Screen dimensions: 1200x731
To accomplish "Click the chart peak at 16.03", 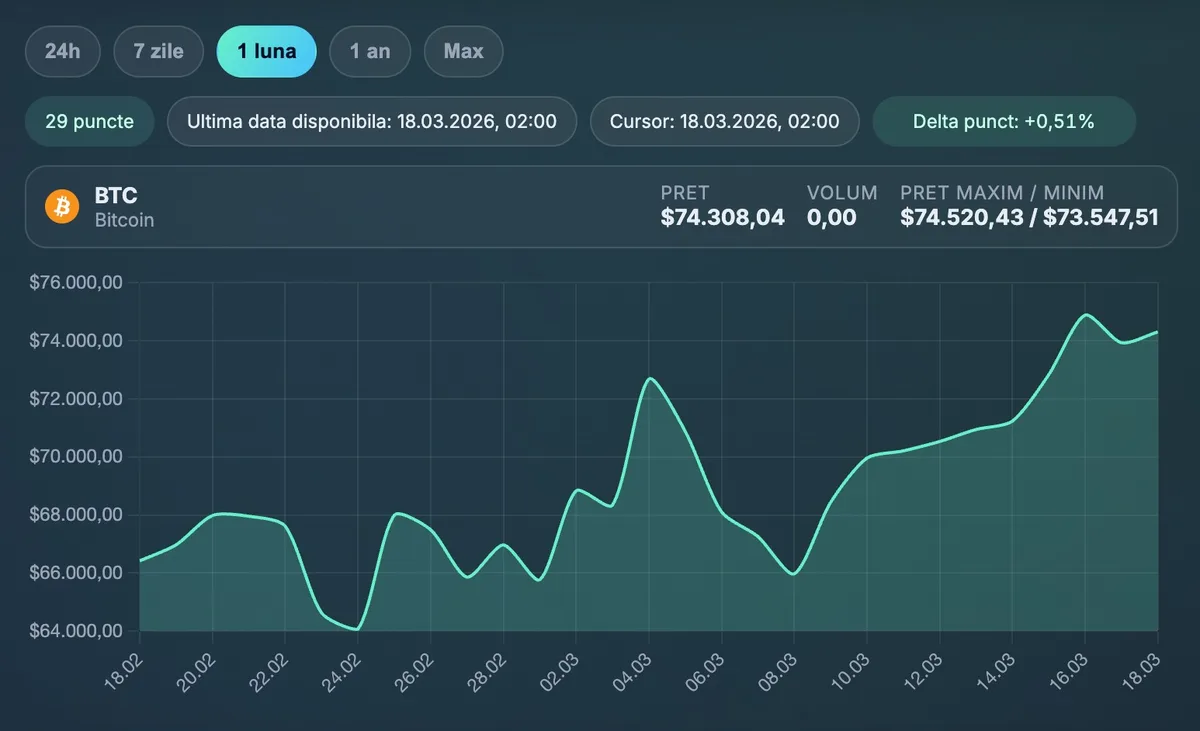I will (1086, 315).
